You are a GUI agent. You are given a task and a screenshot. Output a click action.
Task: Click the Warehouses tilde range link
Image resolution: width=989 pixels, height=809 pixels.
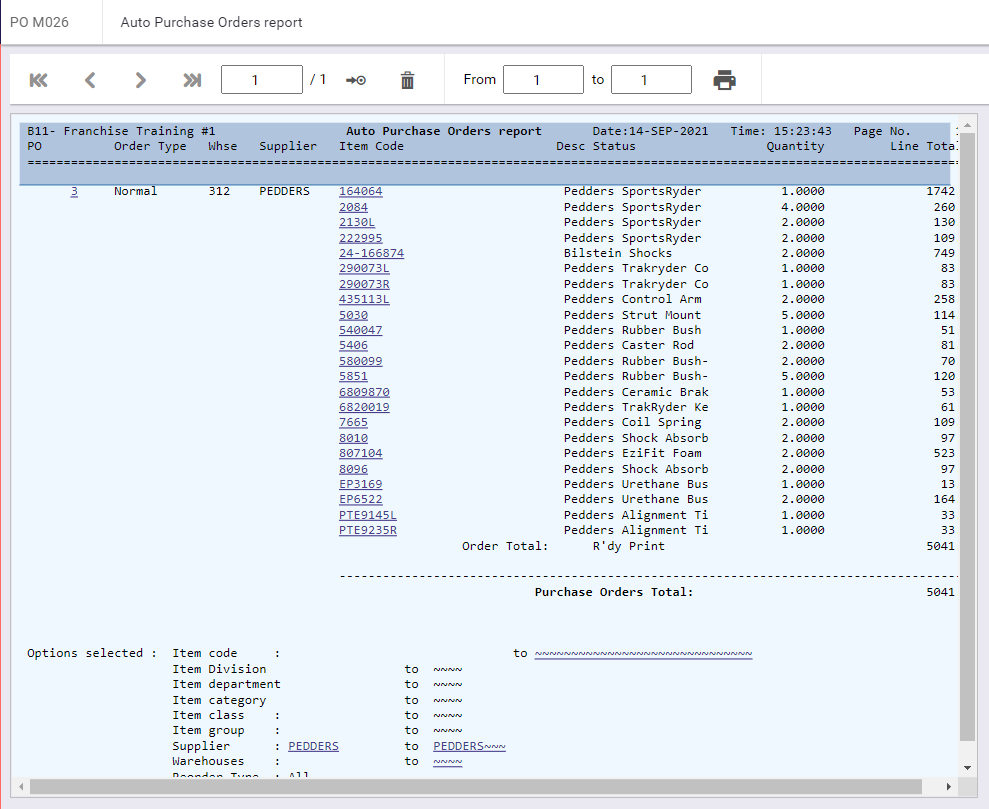click(x=447, y=761)
